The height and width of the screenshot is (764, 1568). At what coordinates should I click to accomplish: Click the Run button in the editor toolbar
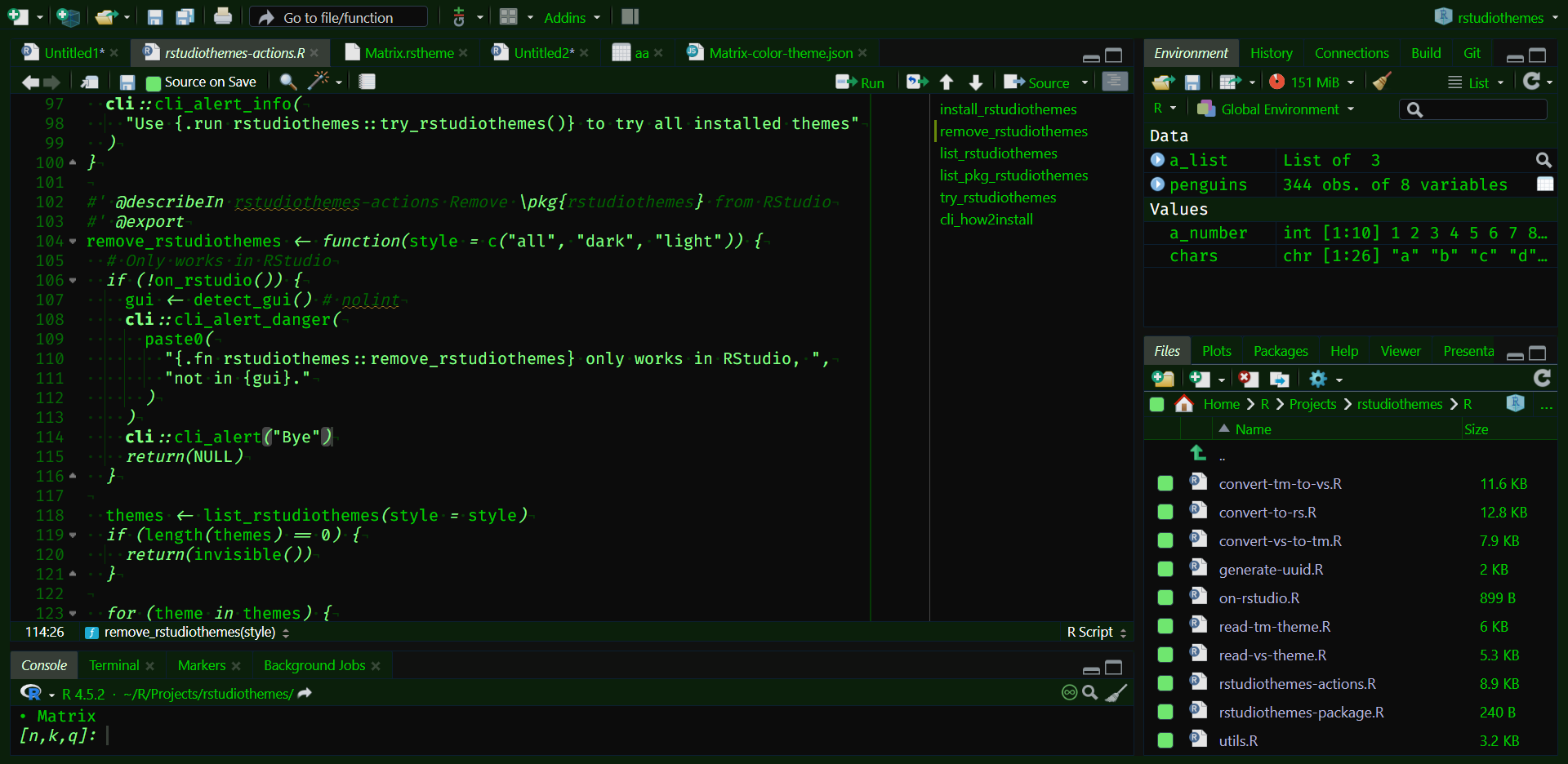[x=861, y=82]
